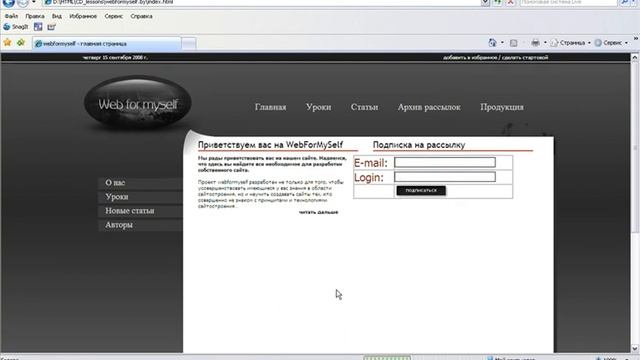Click the подписаться subscribe button
The width and height of the screenshot is (640, 360).
421,190
